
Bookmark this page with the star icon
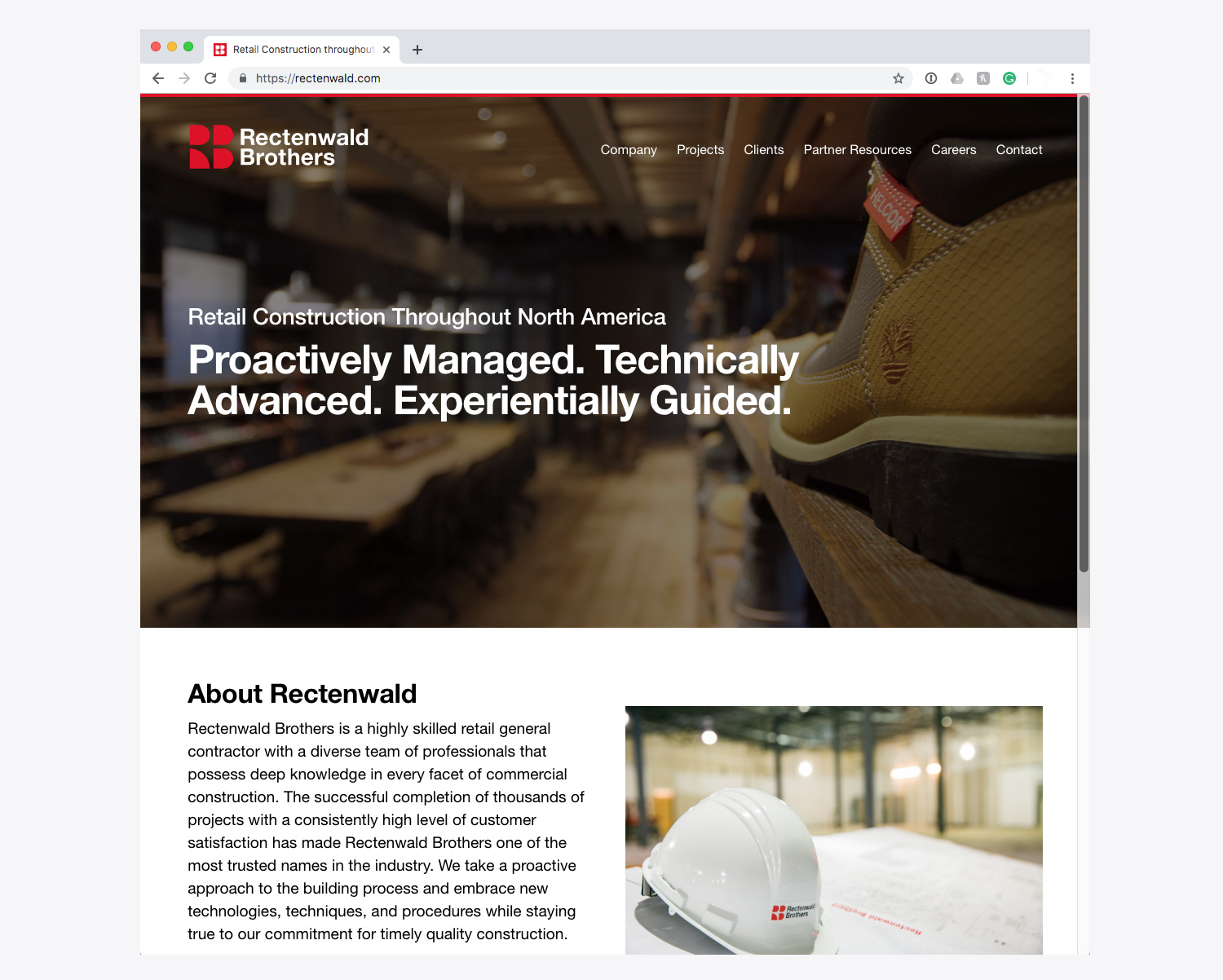(x=898, y=78)
